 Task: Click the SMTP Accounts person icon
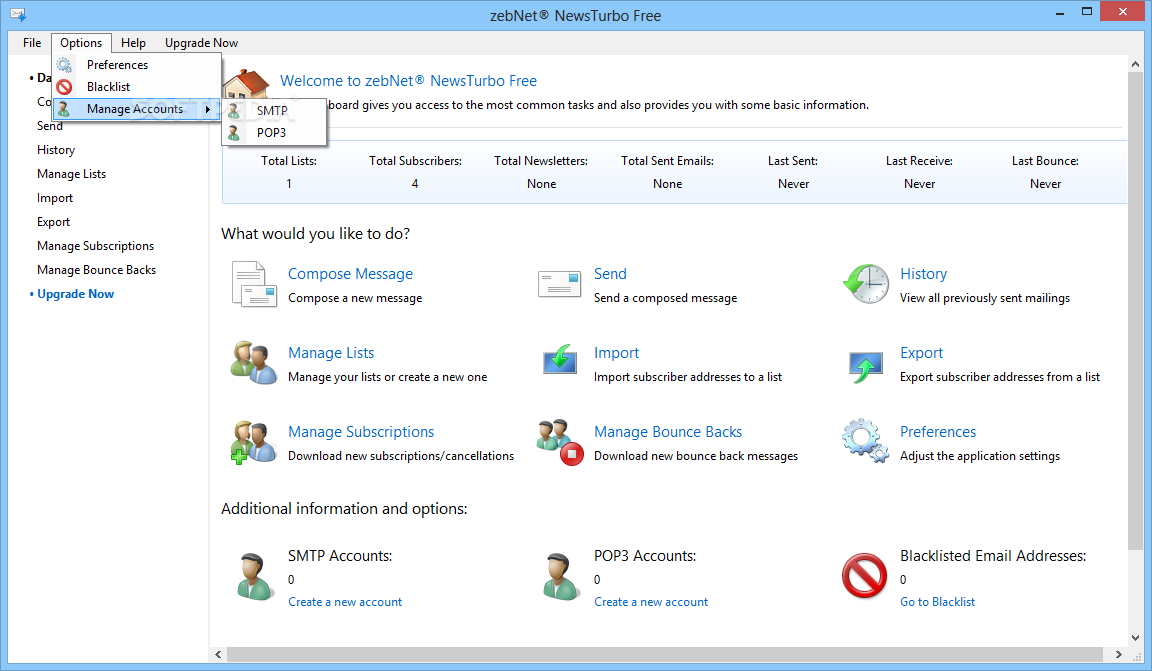click(x=255, y=576)
